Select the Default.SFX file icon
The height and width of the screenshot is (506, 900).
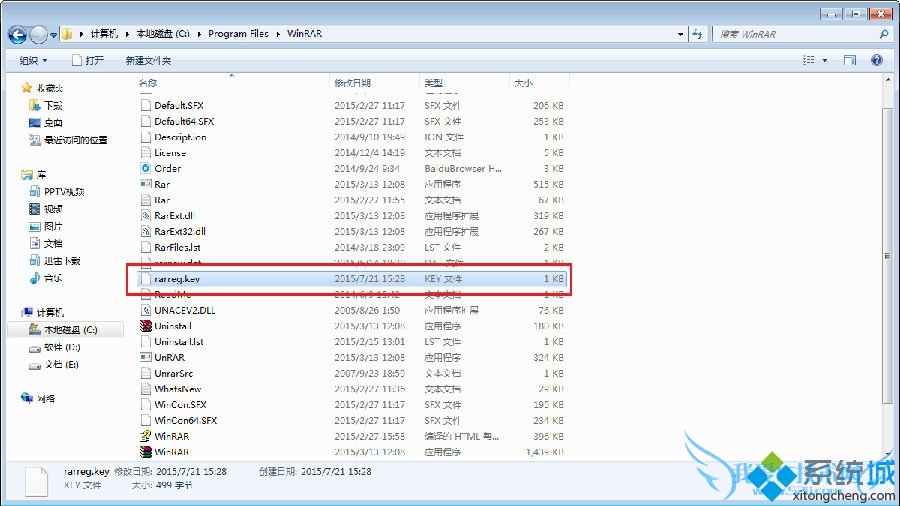tap(146, 106)
